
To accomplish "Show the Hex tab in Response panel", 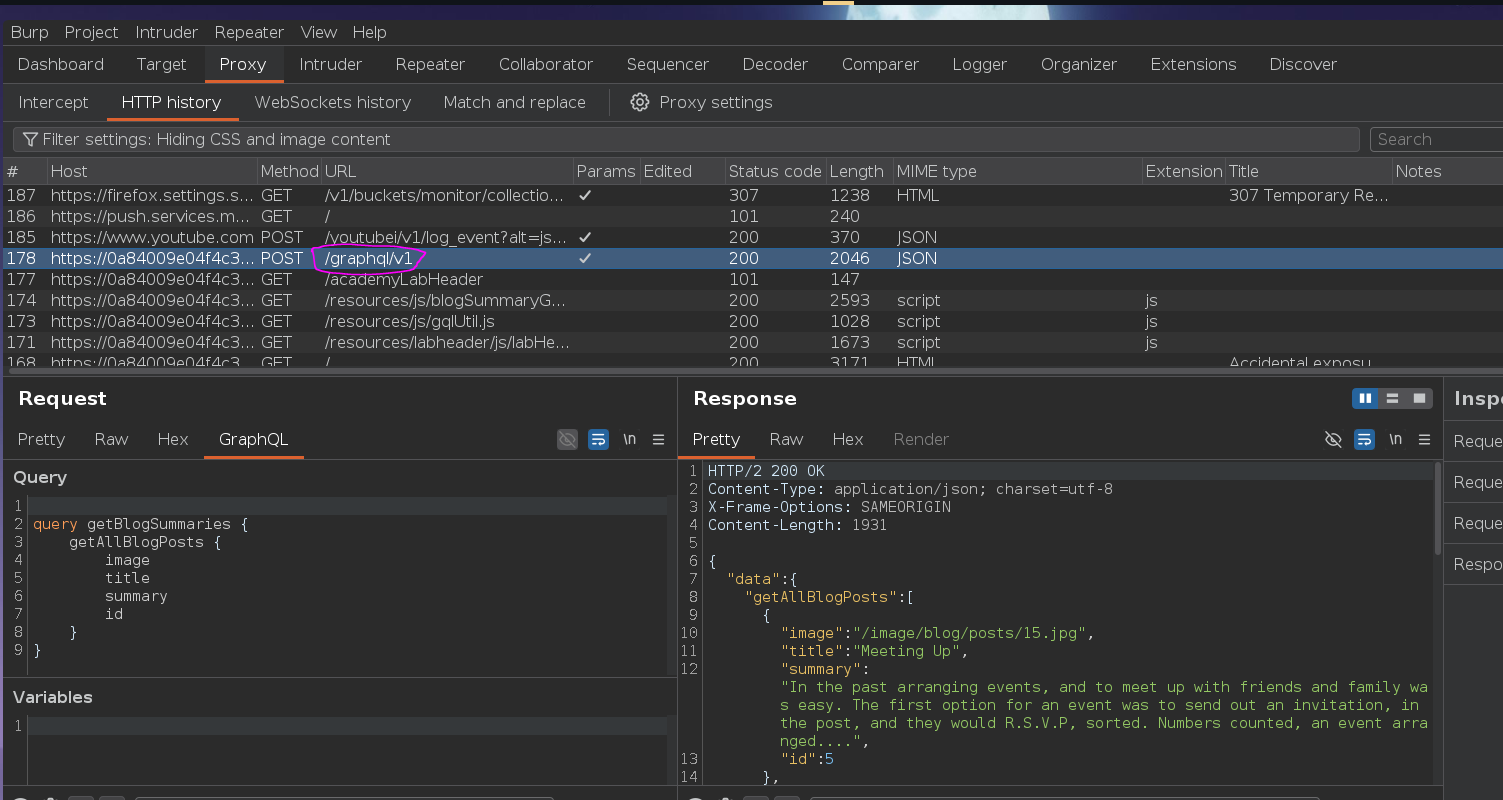I will pos(848,439).
